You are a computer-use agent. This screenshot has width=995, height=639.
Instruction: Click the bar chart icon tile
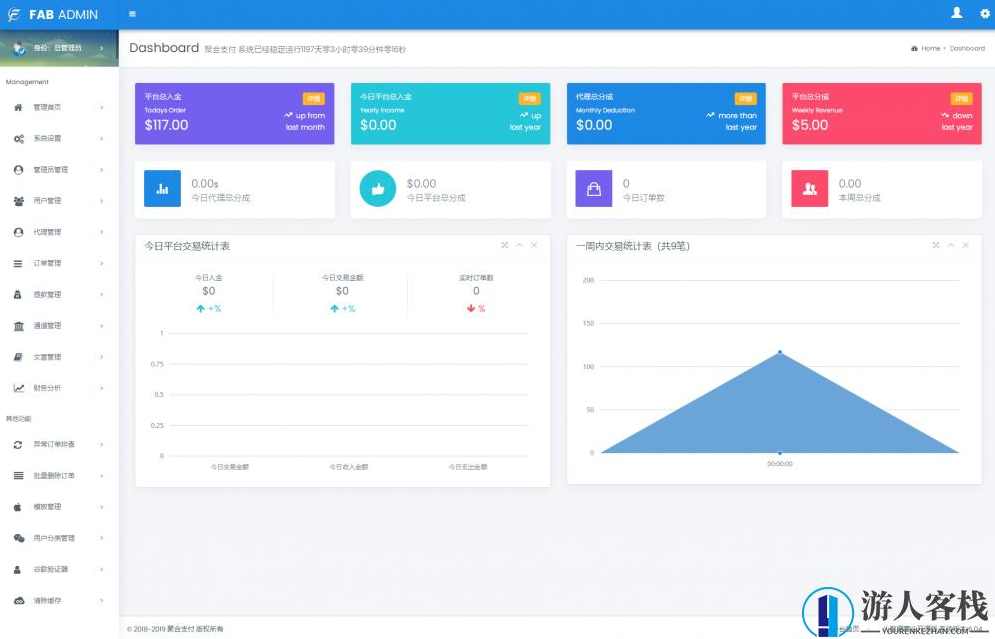[162, 188]
